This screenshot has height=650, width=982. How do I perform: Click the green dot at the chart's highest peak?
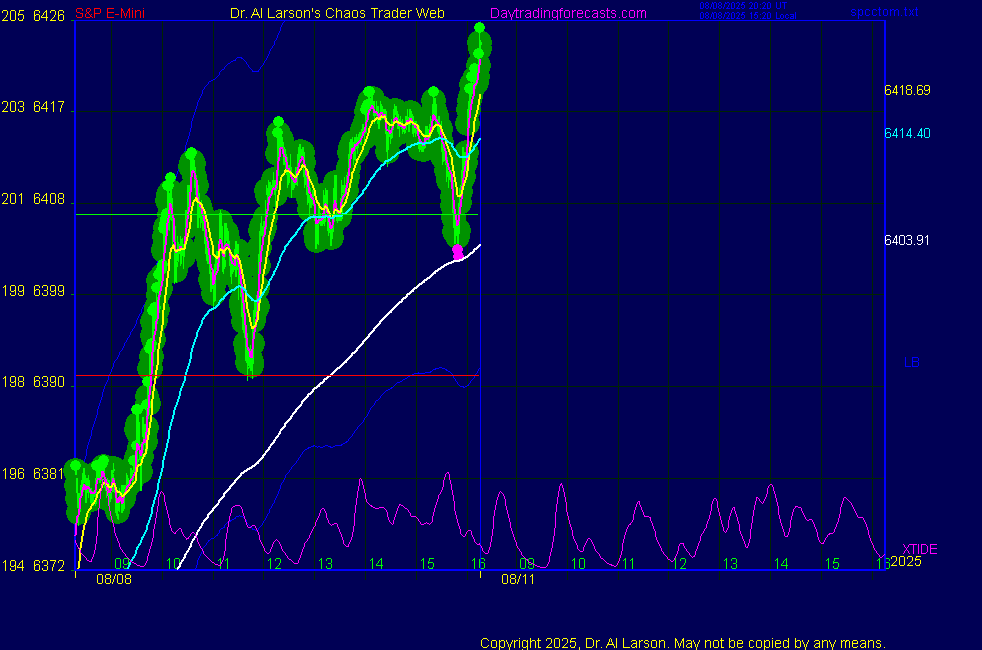pos(480,27)
